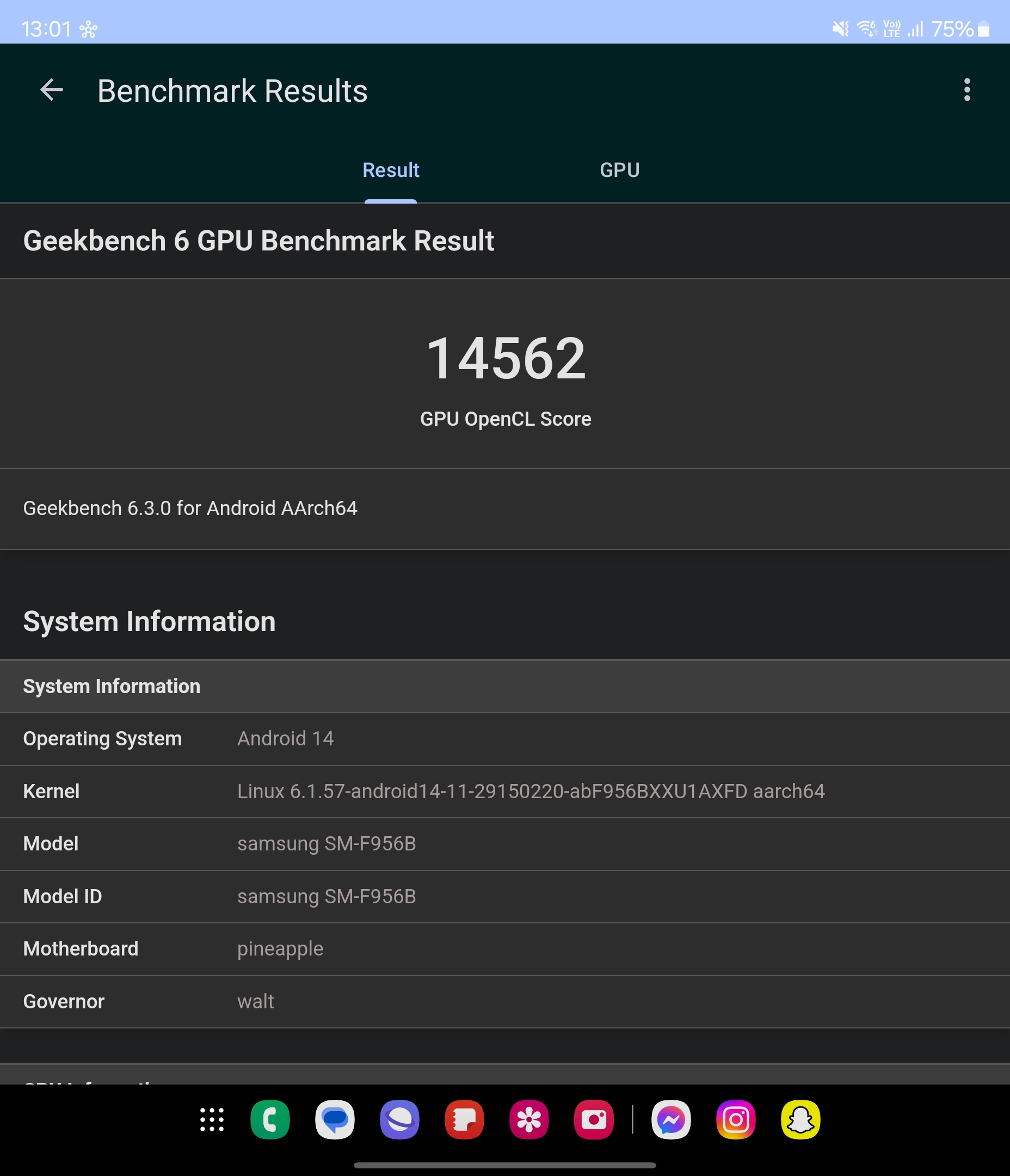Viewport: 1010px width, 1176px height.
Task: Open the Instagram app icon
Action: pos(736,1120)
